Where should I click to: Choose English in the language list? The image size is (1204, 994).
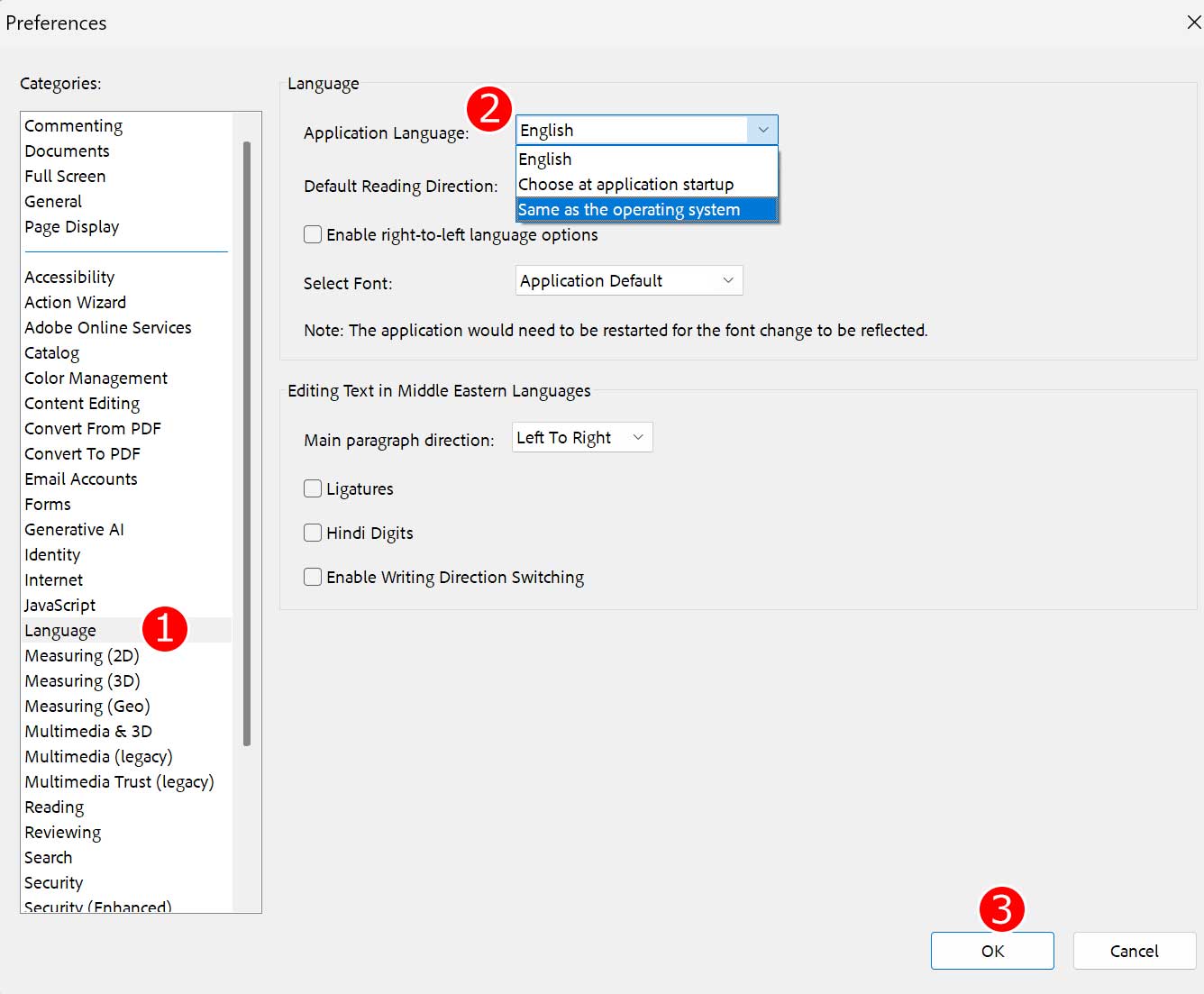[646, 160]
